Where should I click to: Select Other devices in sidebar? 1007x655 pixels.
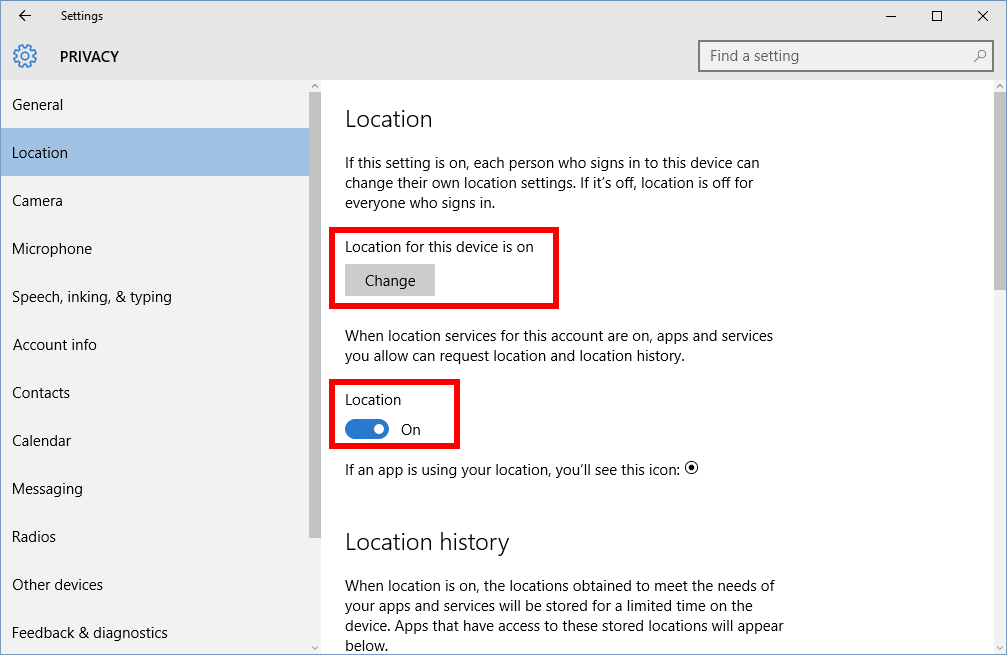point(57,585)
